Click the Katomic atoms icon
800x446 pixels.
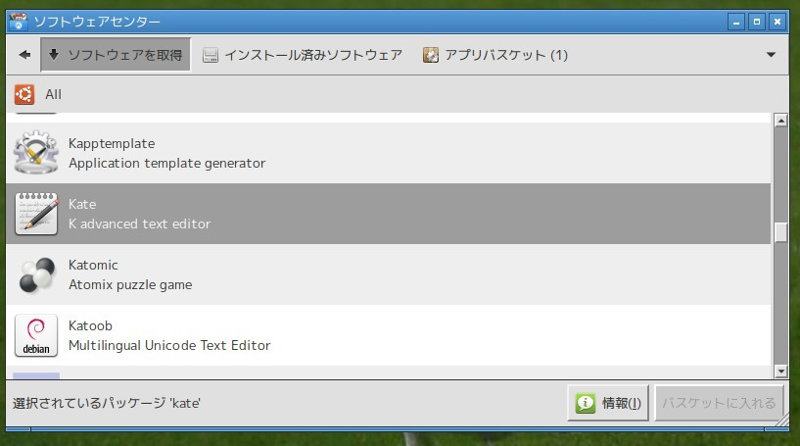[x=36, y=275]
